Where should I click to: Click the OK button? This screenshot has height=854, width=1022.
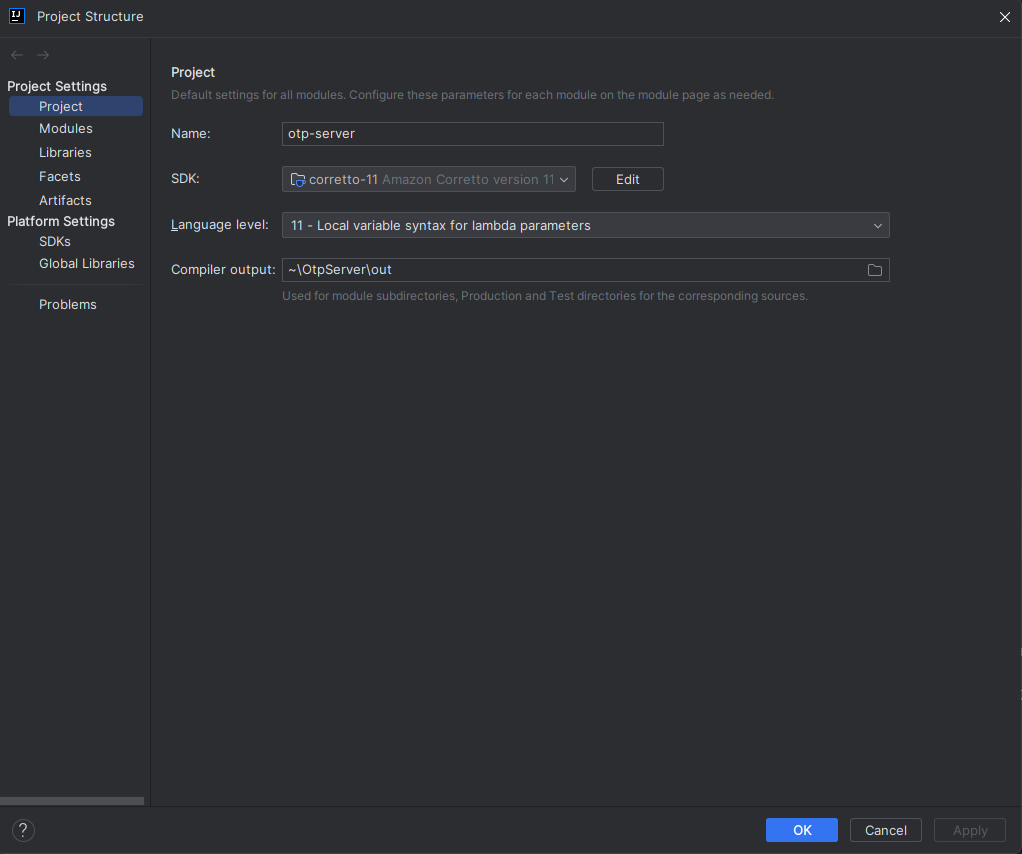click(x=802, y=830)
